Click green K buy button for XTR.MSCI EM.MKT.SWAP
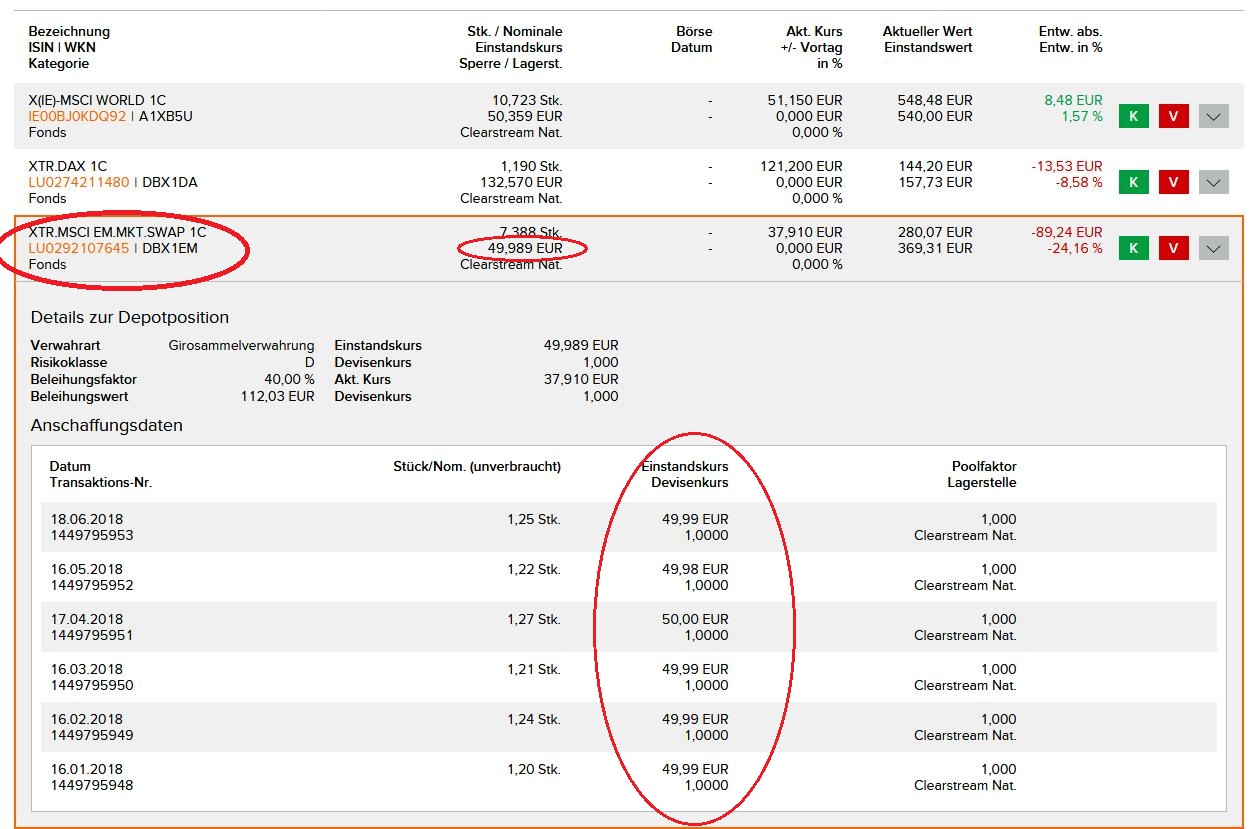This screenshot has height=829, width=1257. tap(1133, 248)
